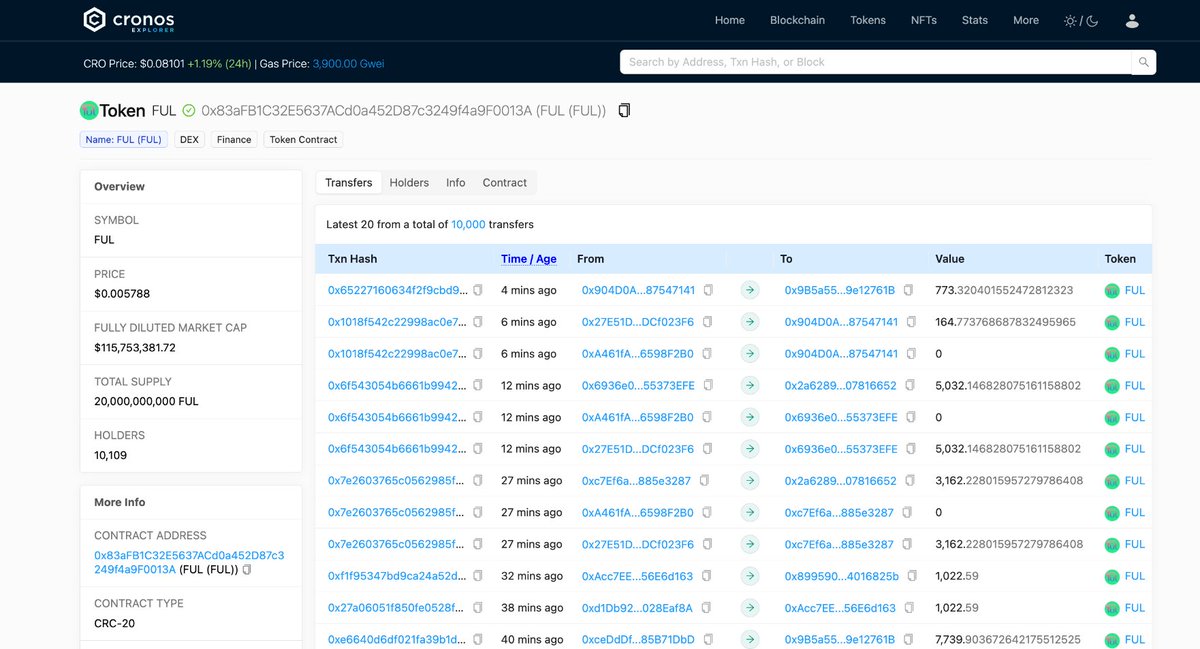Viewport: 1200px width, 649px height.
Task: Click the gas price 3,900.00 Gwei link
Action: tap(348, 63)
